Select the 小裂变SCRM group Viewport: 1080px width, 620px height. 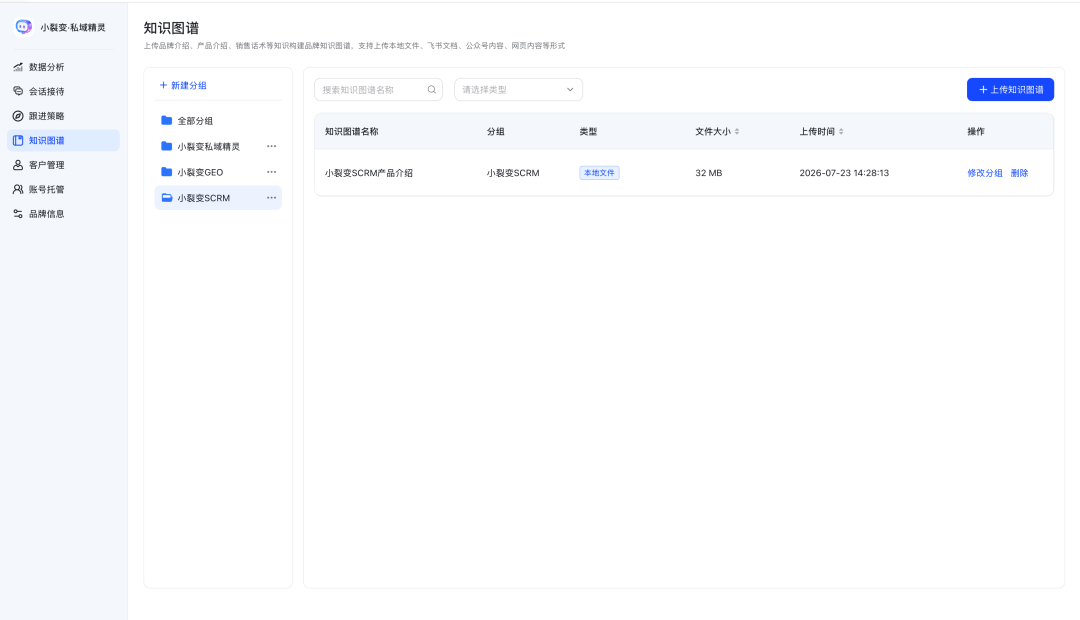click(x=218, y=198)
